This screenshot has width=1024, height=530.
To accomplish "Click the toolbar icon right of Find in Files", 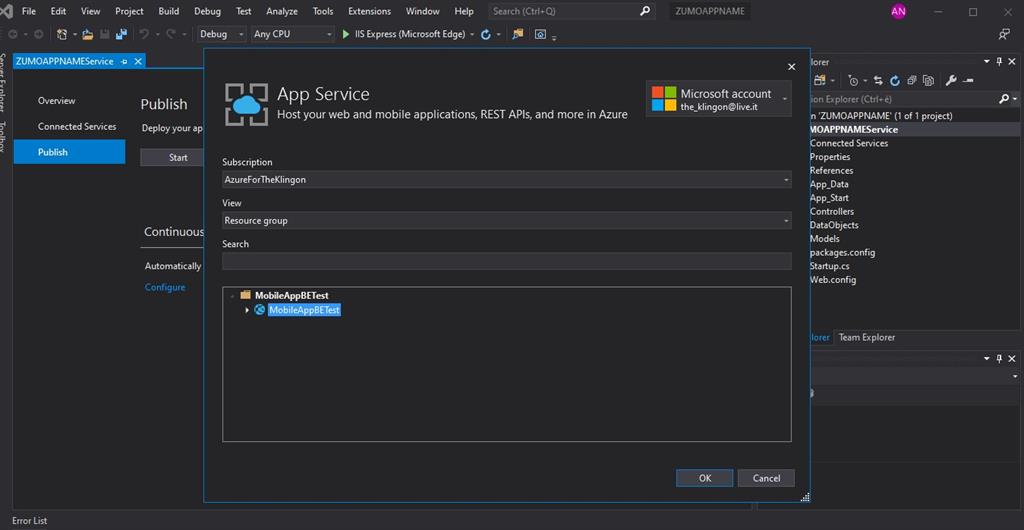I will coord(540,35).
